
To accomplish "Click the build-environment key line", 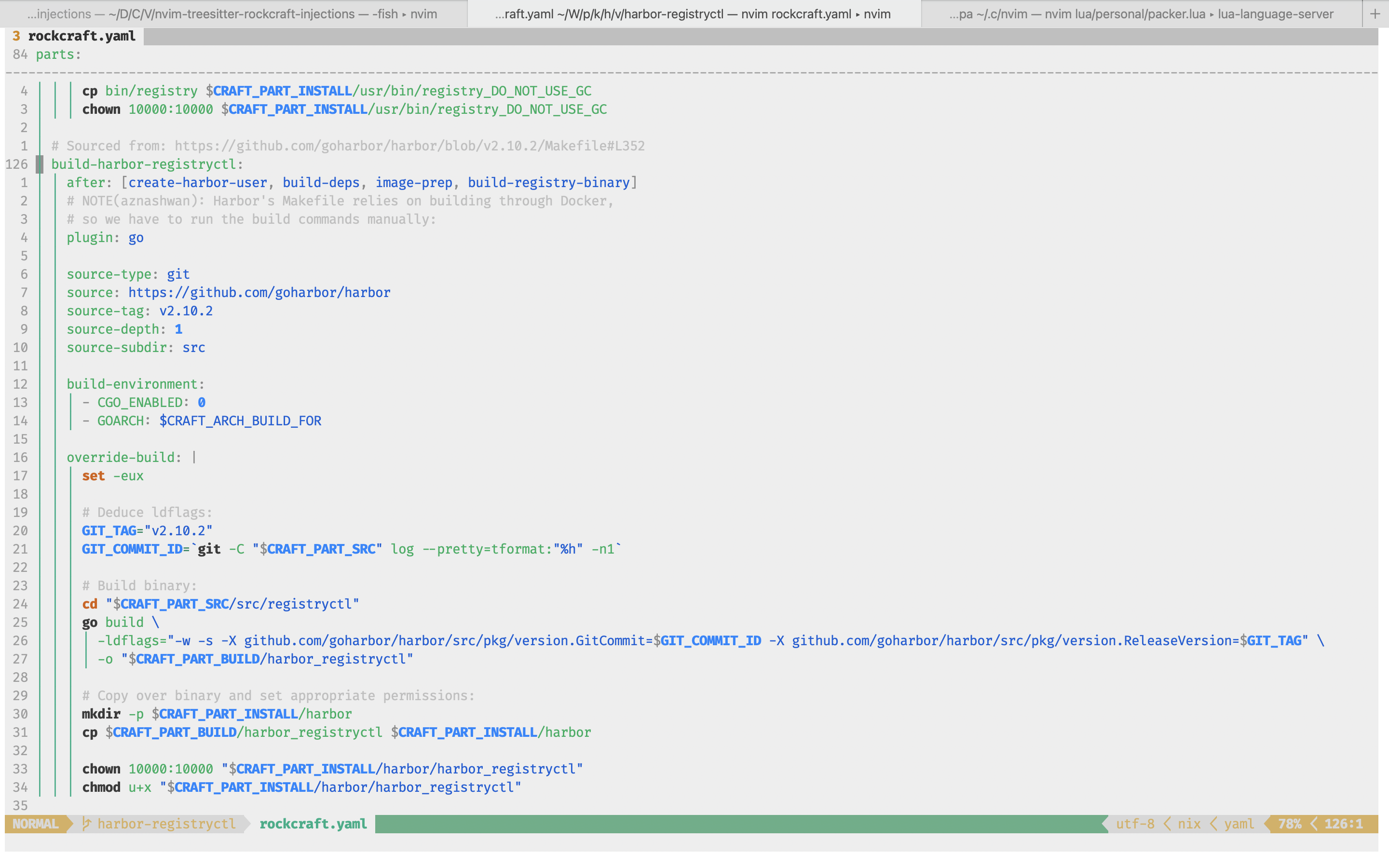I will (136, 384).
